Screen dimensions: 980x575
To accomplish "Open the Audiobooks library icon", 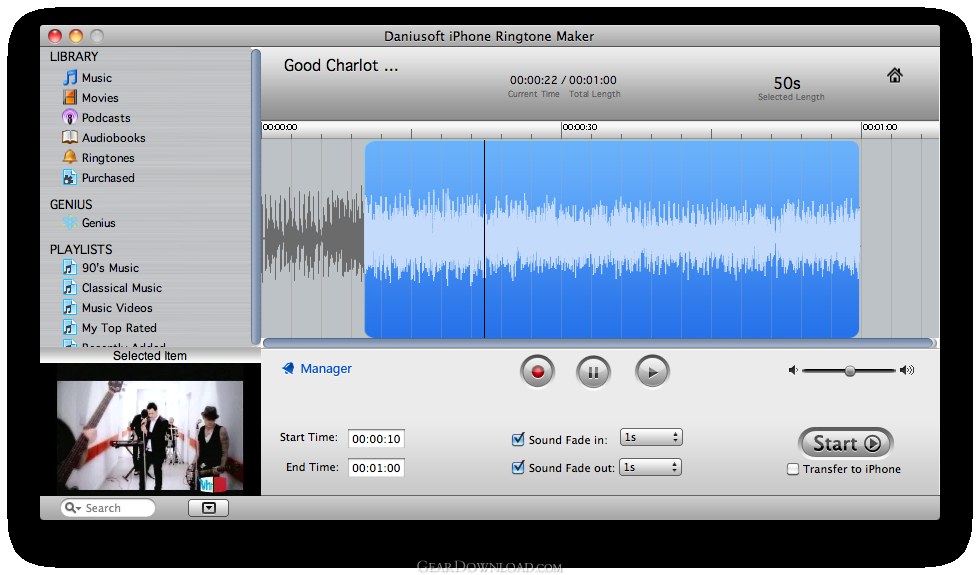I will point(70,138).
